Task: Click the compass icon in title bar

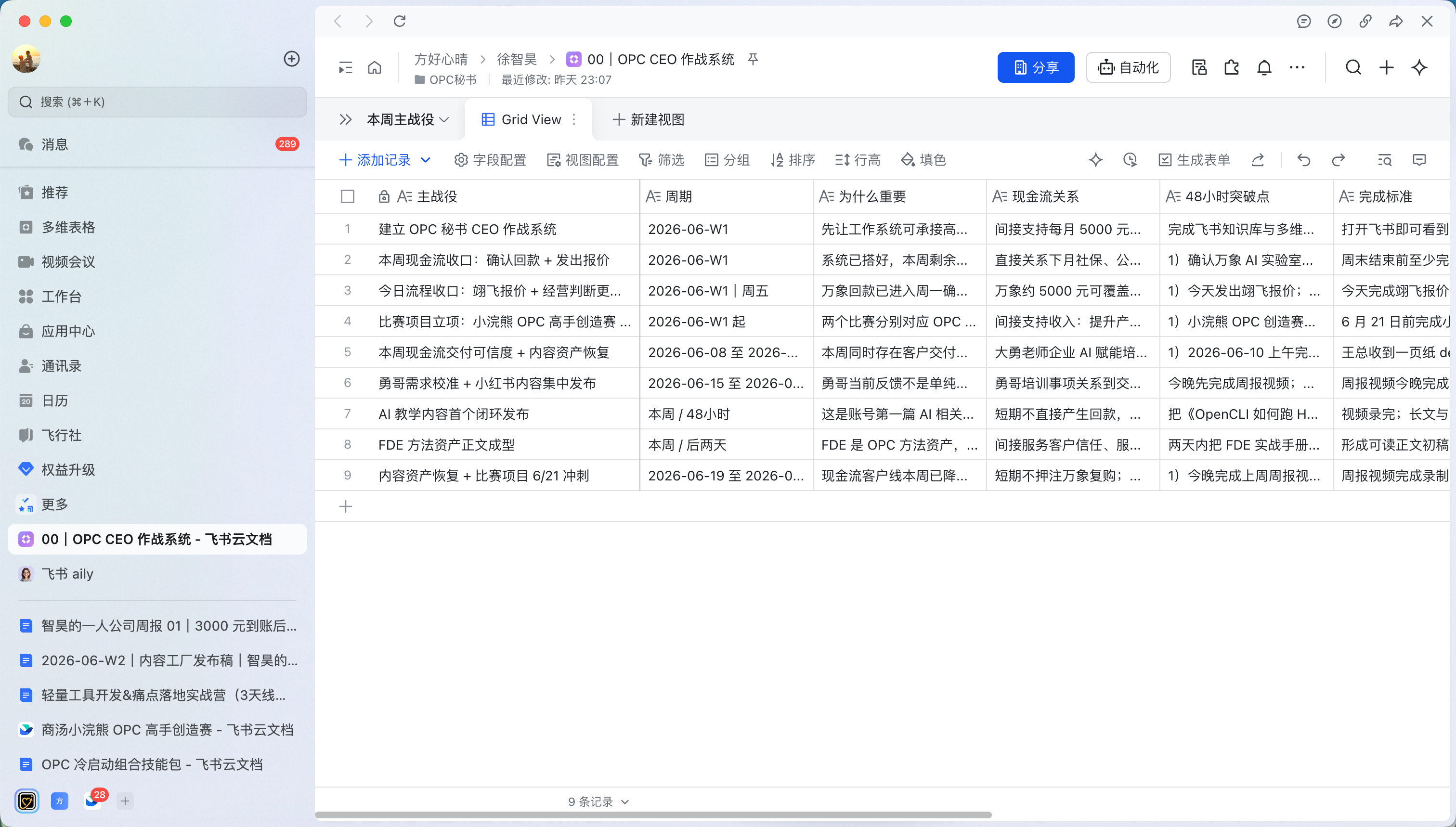Action: click(1335, 21)
